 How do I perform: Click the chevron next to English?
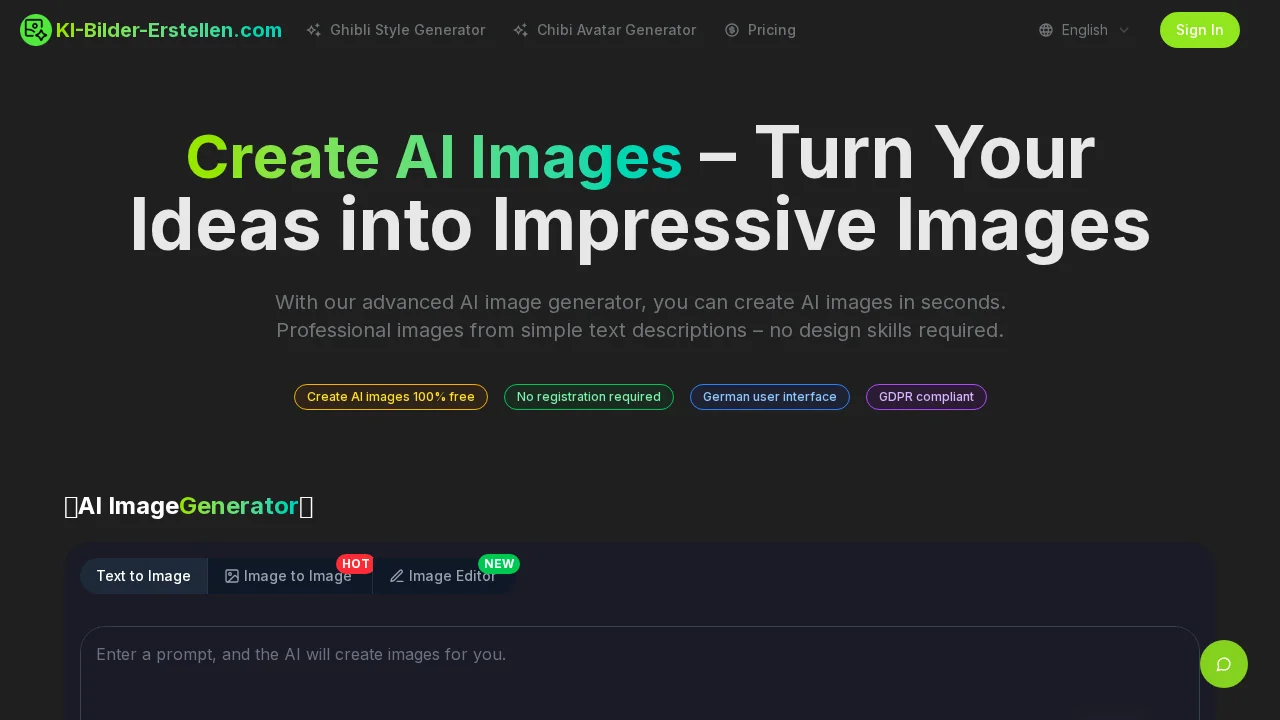pos(1124,30)
